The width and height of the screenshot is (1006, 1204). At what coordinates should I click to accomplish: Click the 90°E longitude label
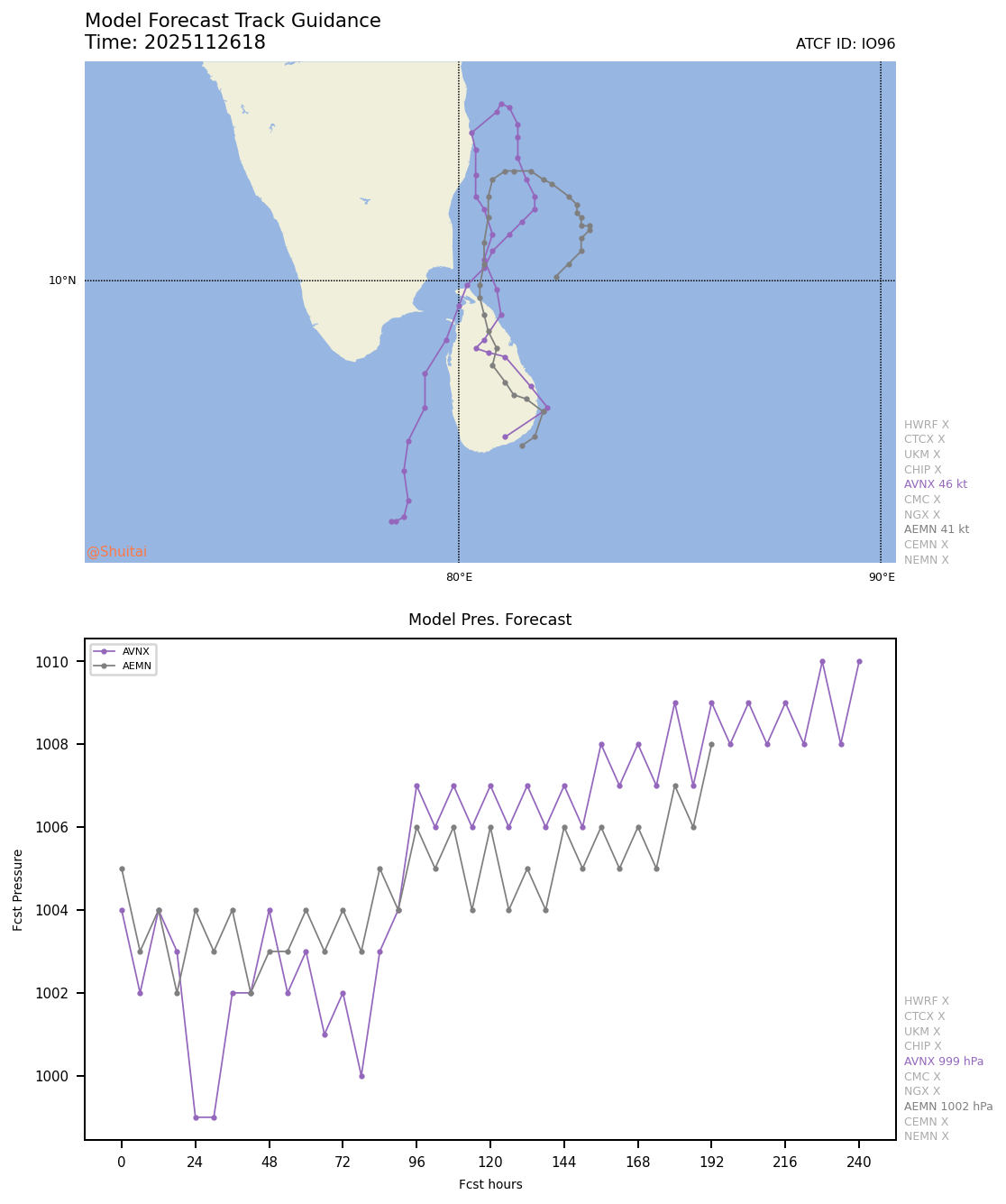(x=881, y=577)
